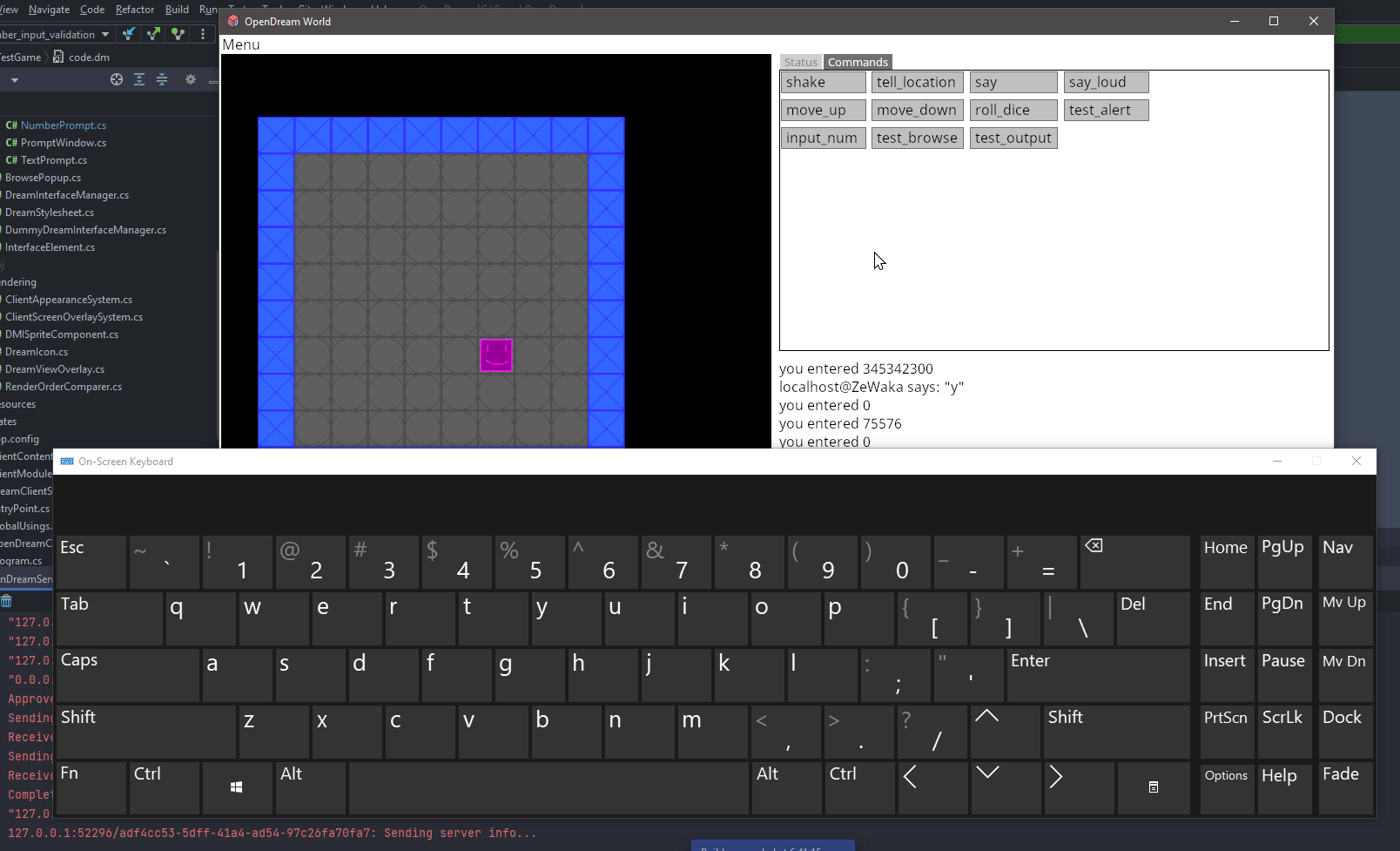
Task: Click the Expand All icon in project panel
Action: 139,79
